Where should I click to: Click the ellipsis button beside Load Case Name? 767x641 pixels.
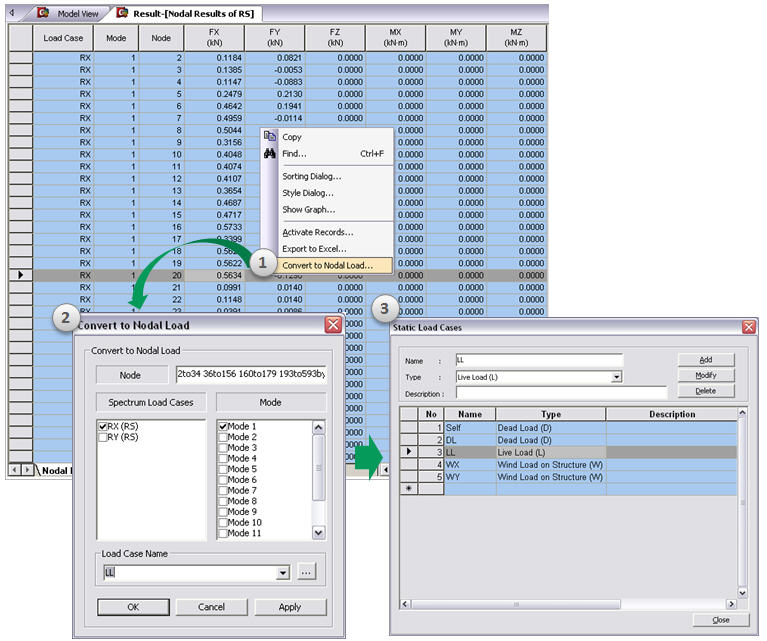point(308,572)
